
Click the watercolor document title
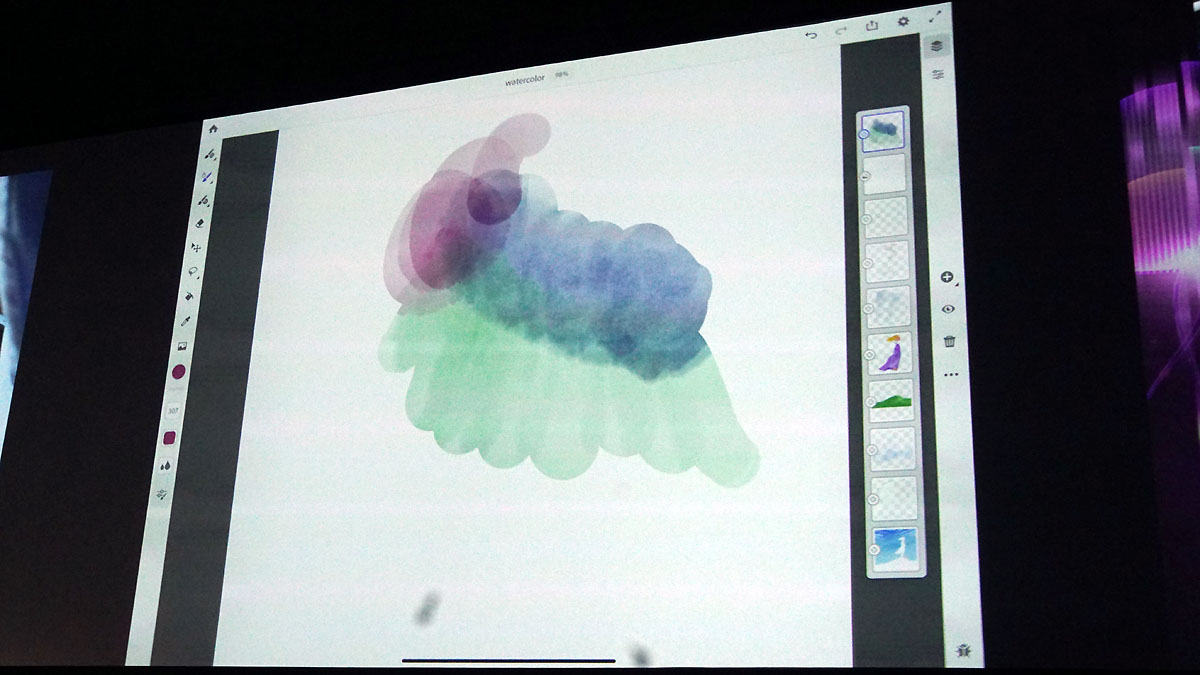tap(525, 79)
